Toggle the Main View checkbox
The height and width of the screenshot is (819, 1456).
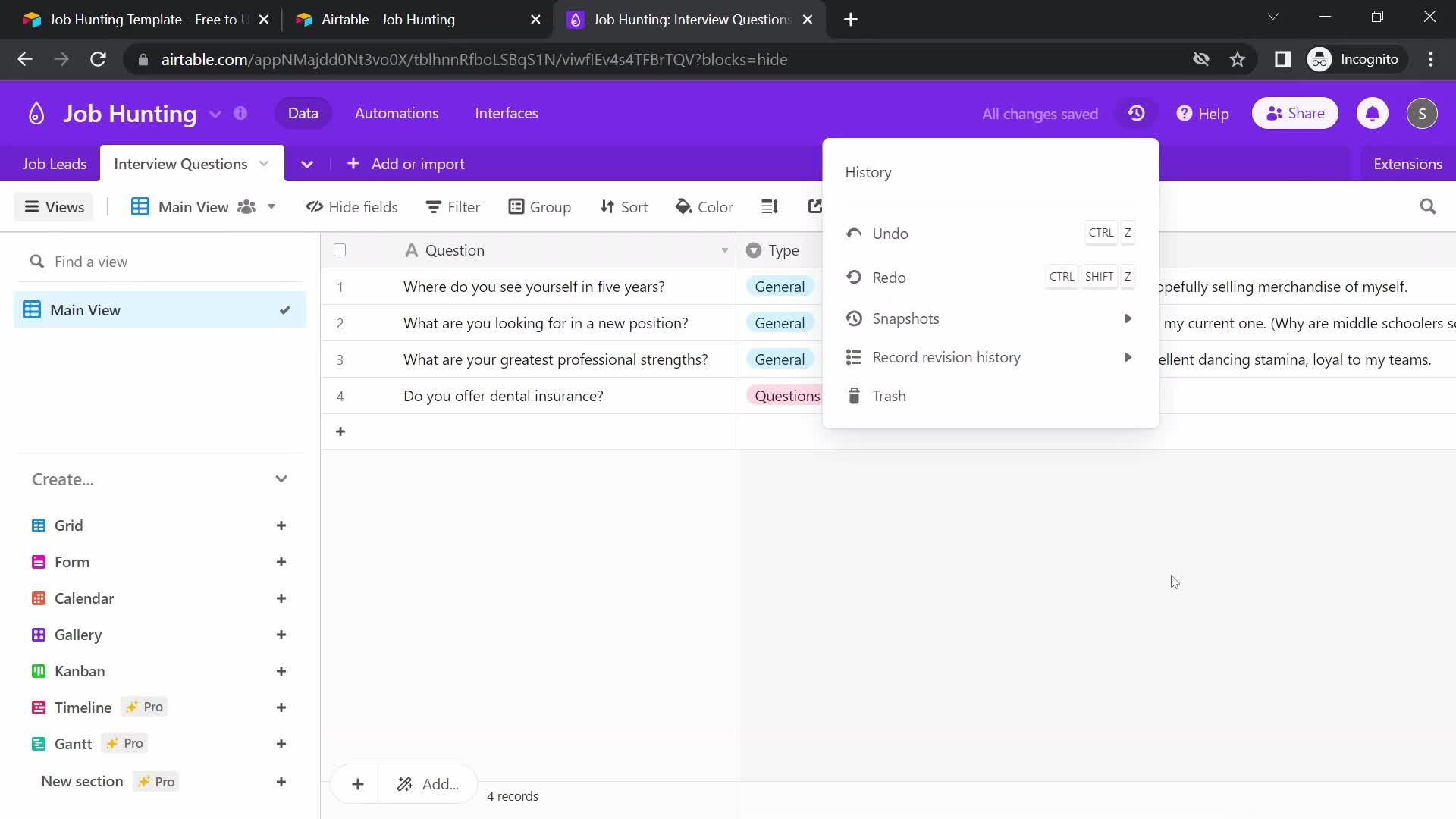(x=285, y=310)
